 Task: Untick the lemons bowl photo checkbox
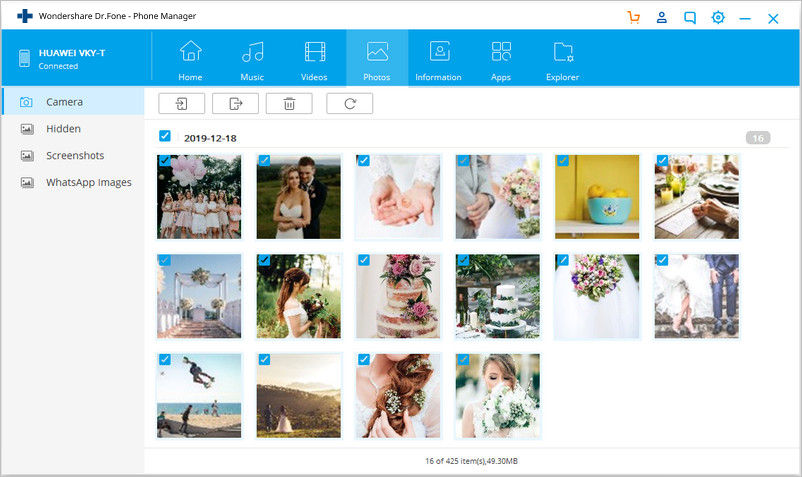[563, 160]
